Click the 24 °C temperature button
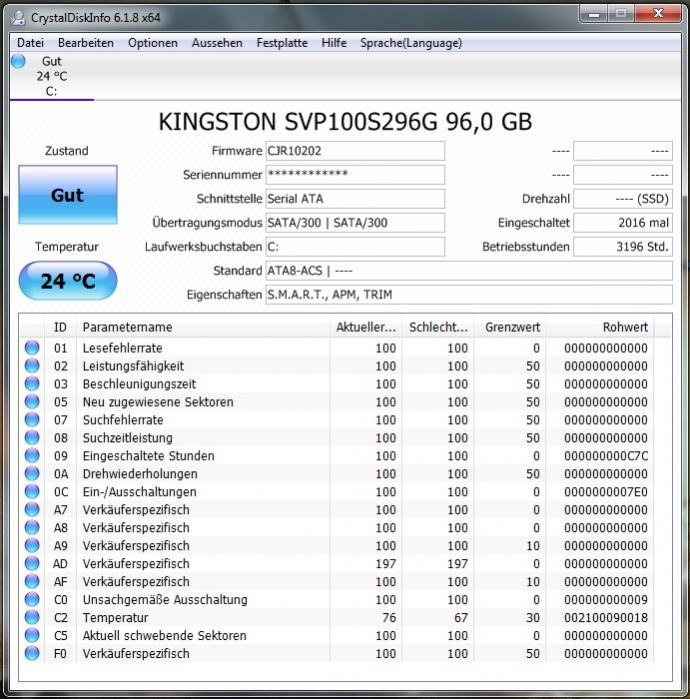 point(68,281)
